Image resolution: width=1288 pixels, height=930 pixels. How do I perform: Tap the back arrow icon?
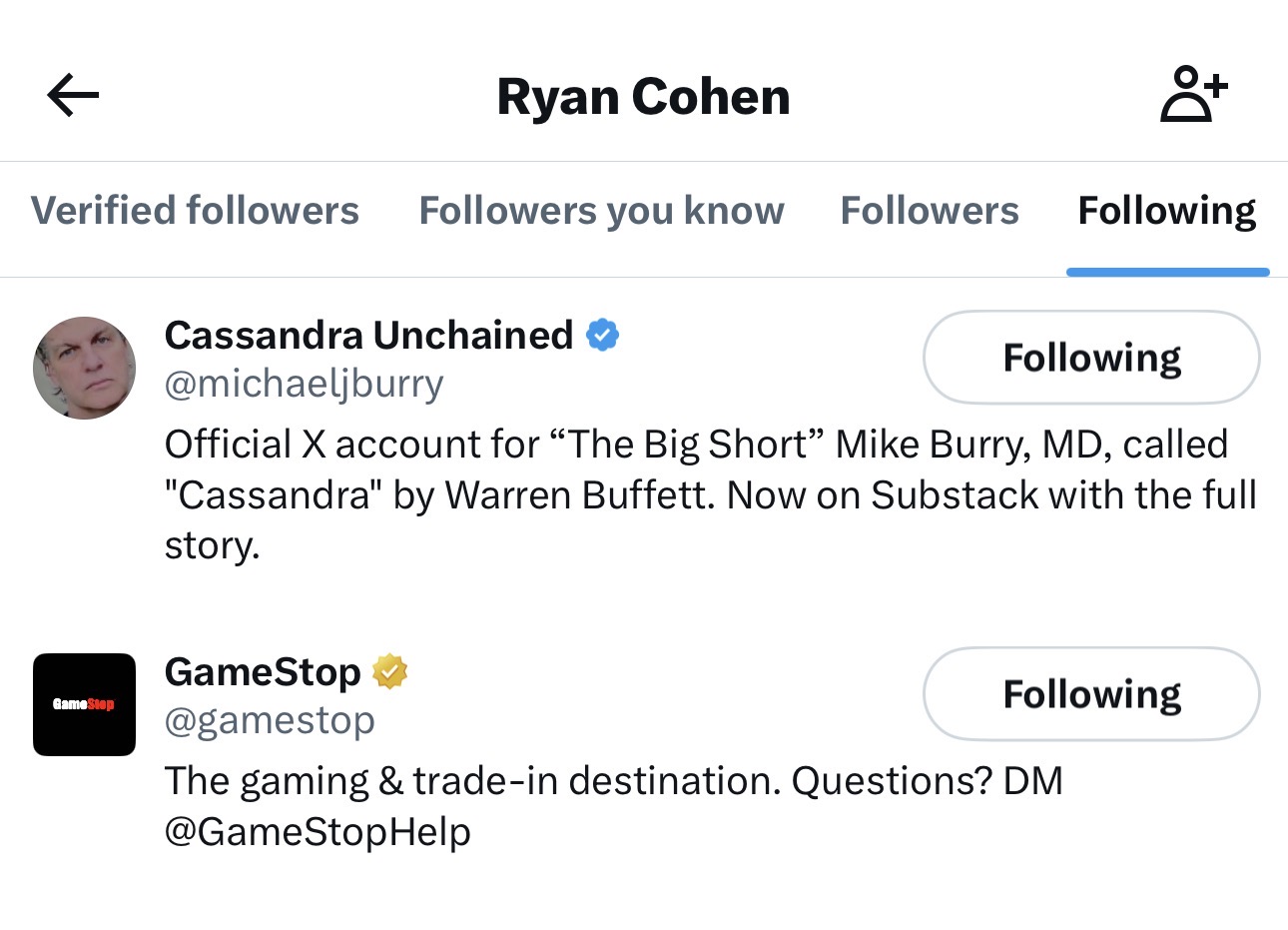[x=73, y=96]
